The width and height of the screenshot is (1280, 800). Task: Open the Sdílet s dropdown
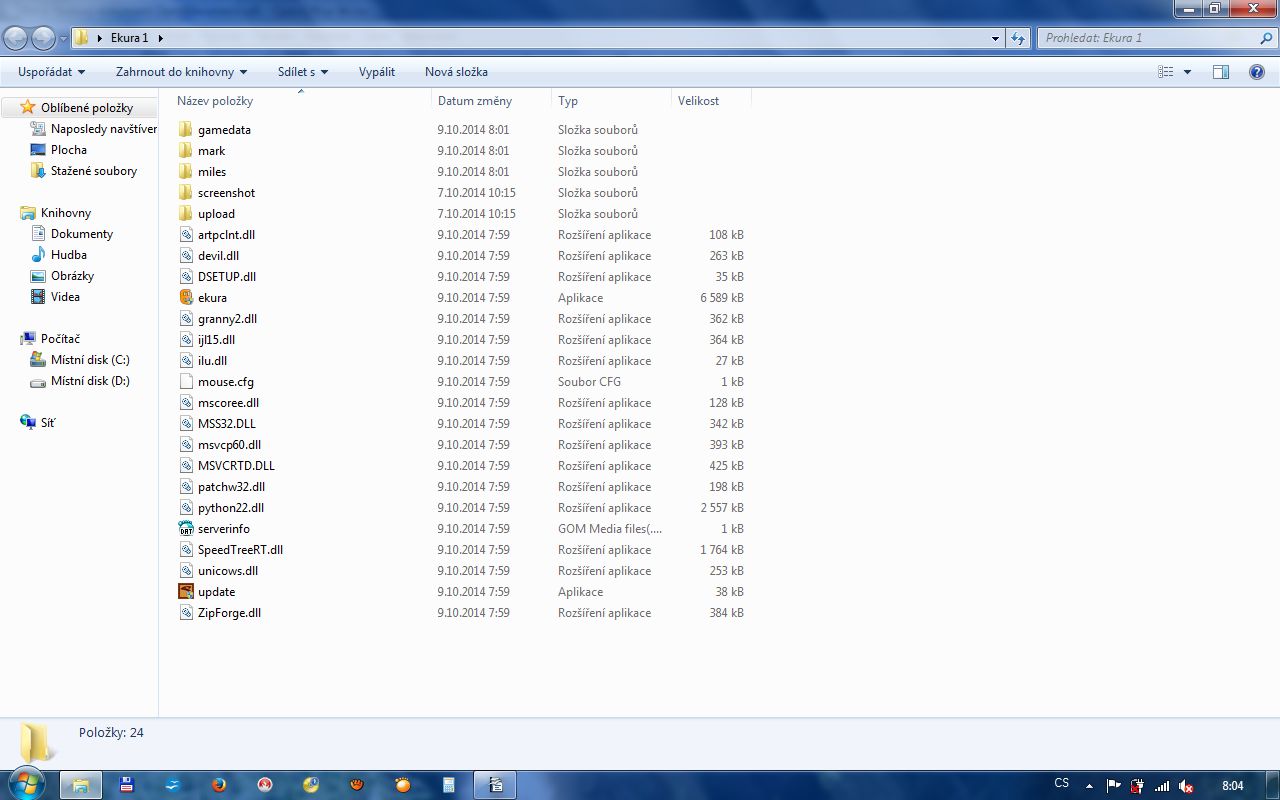[303, 72]
